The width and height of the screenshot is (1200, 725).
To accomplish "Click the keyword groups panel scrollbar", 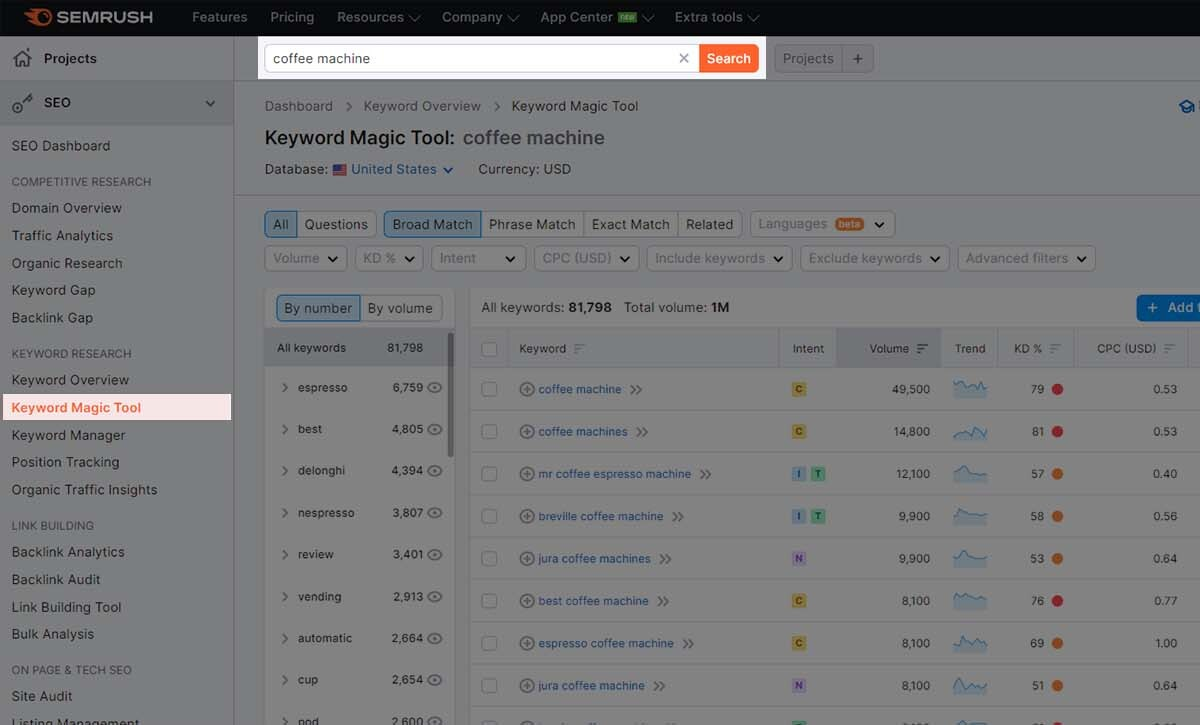I will click(451, 395).
